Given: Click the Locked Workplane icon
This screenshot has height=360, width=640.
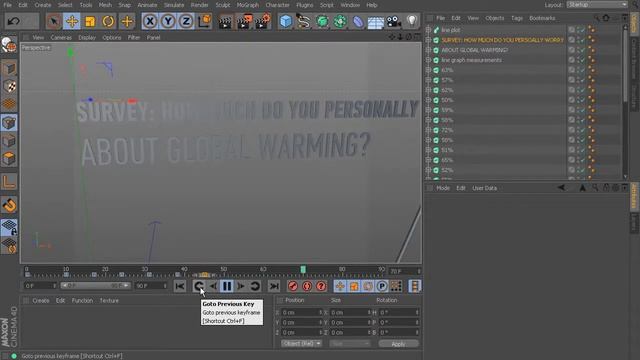Looking at the screenshot, I should pyautogui.click(x=9, y=227).
